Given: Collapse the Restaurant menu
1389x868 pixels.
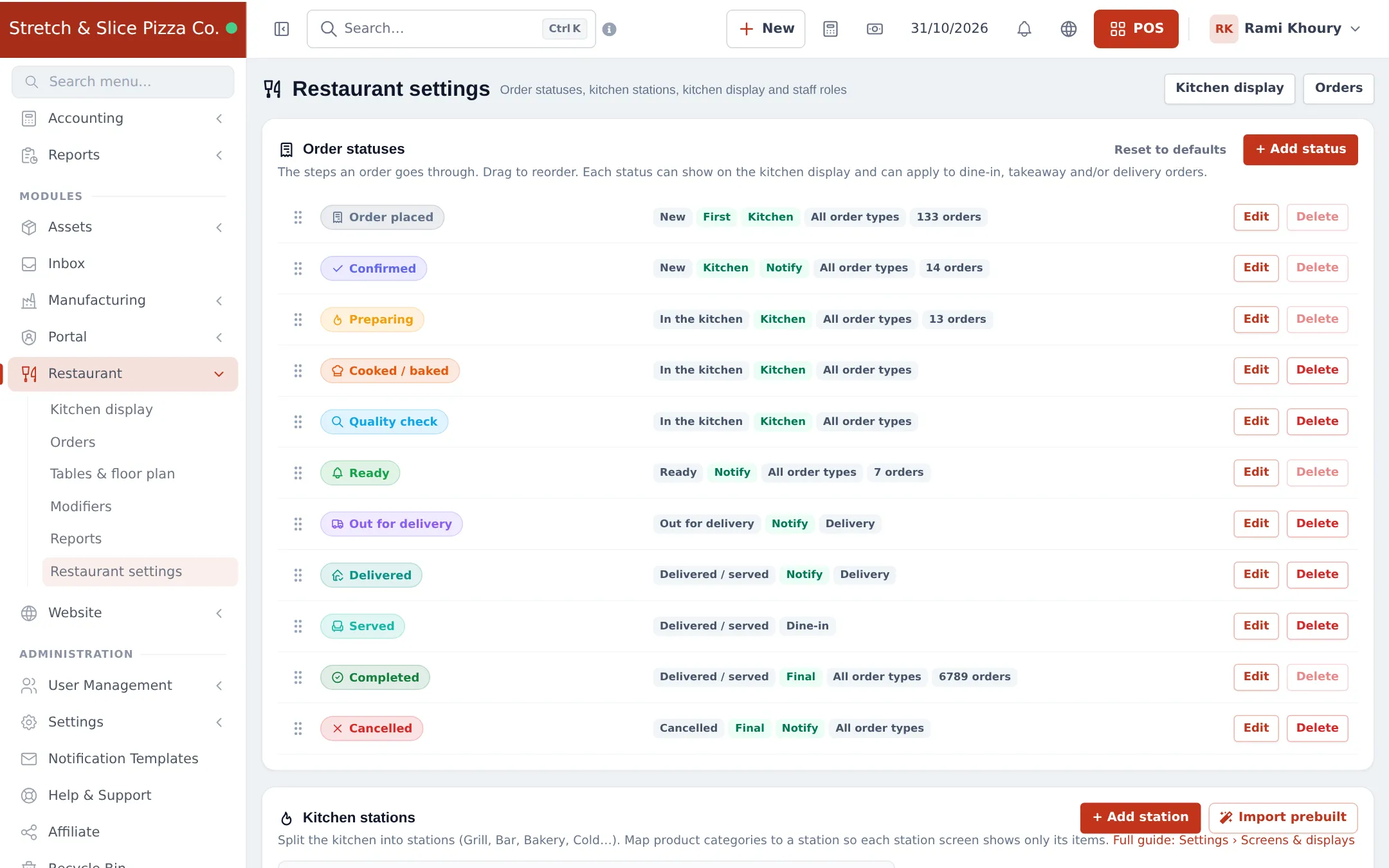Looking at the screenshot, I should coord(219,374).
